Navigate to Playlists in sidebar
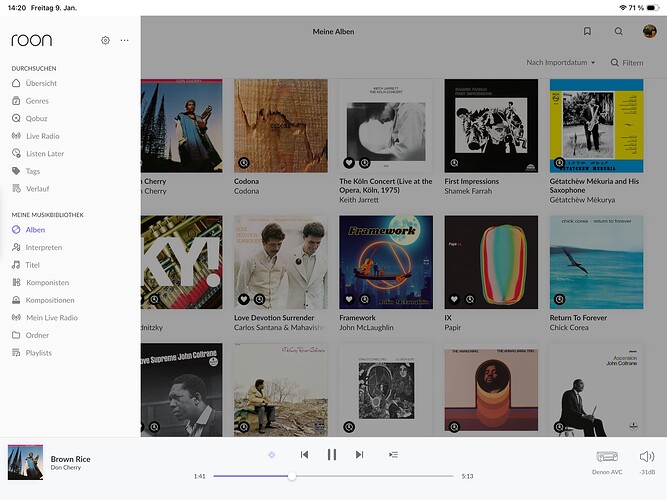Screen dimensions: 667x500 point(39,353)
